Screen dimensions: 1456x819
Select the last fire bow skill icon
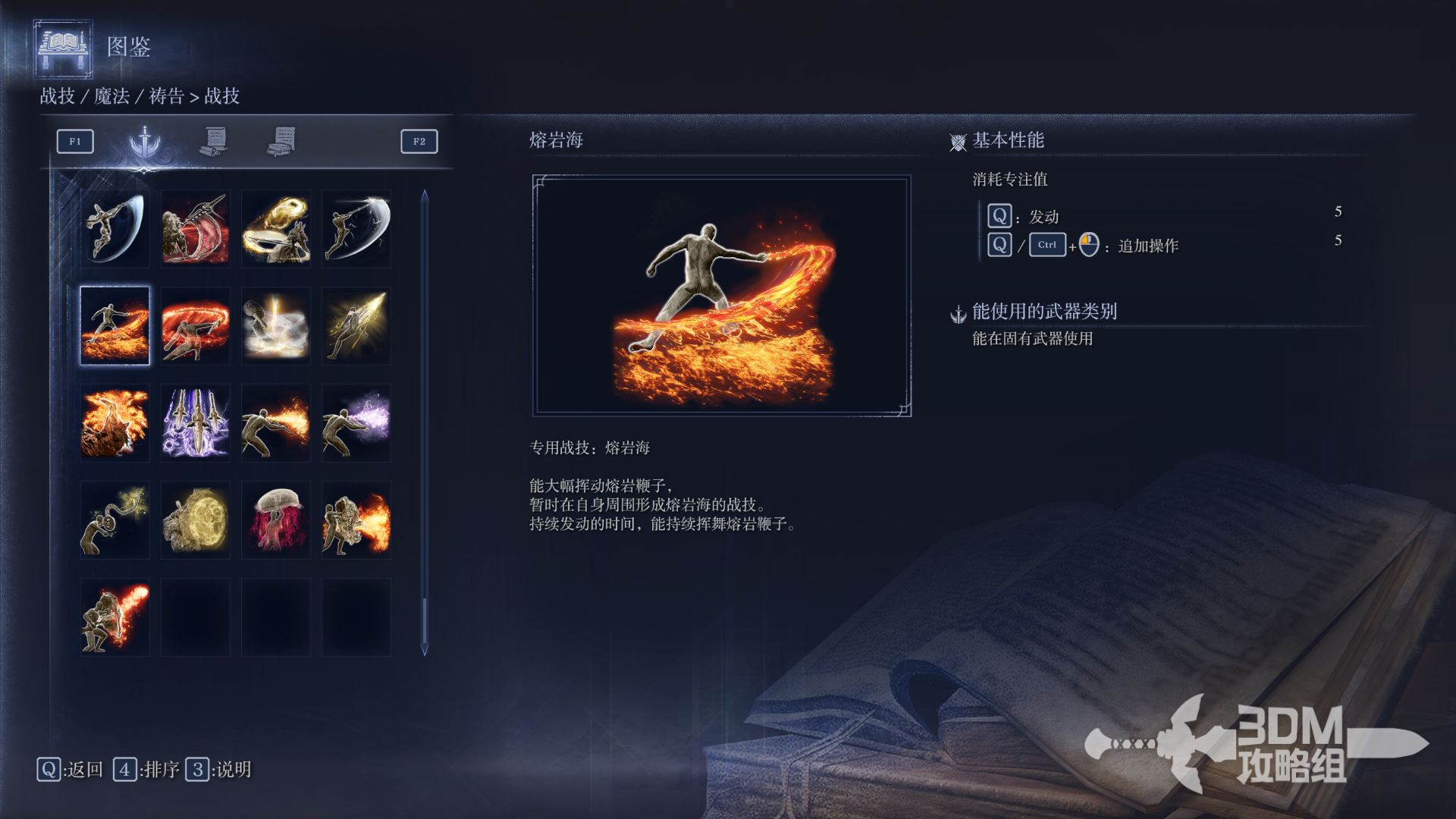pyautogui.click(x=115, y=617)
